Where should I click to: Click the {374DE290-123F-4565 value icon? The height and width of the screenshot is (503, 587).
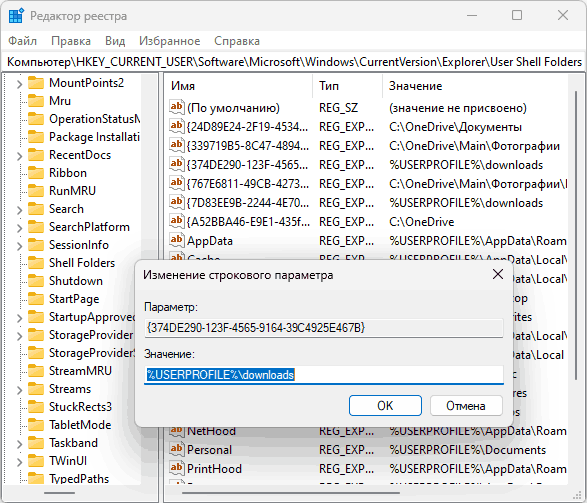[177, 164]
